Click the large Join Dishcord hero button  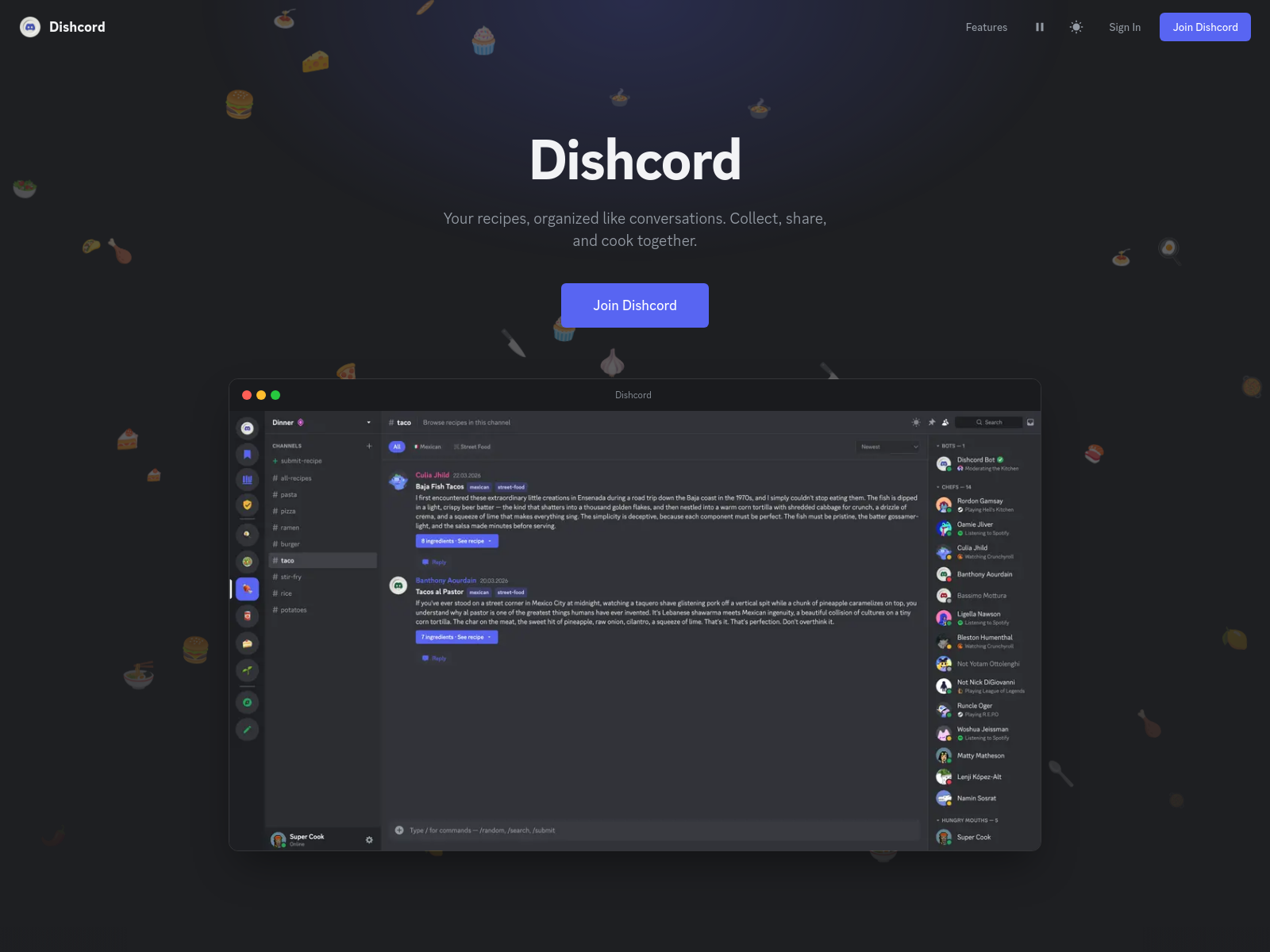tap(634, 305)
